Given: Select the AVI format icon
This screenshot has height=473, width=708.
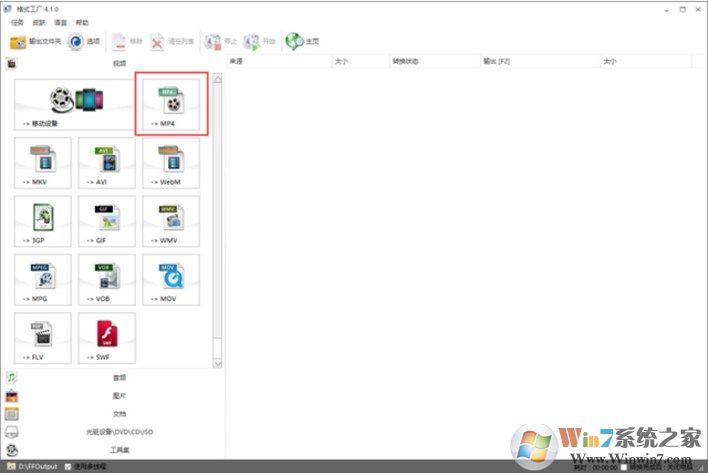Looking at the screenshot, I should pos(106,162).
